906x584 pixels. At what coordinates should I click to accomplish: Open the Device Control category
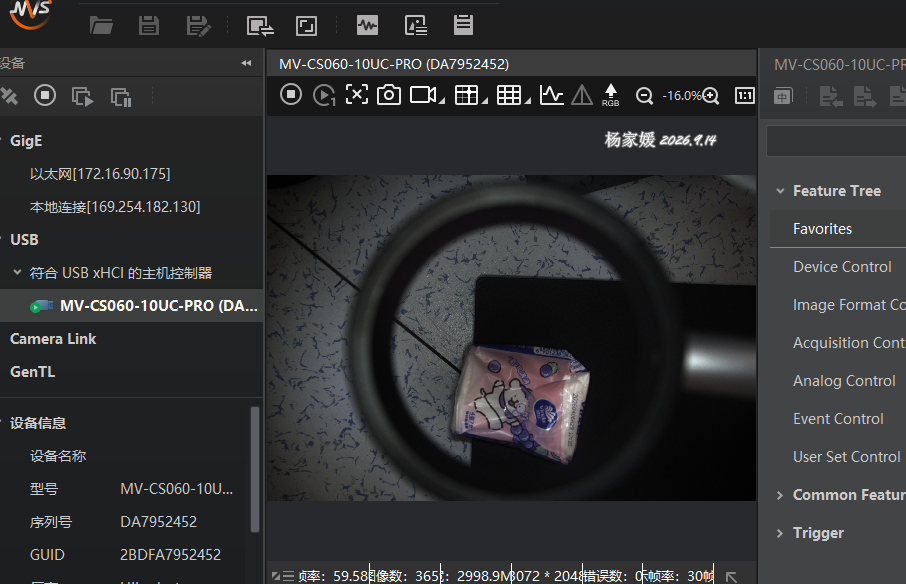click(x=842, y=267)
